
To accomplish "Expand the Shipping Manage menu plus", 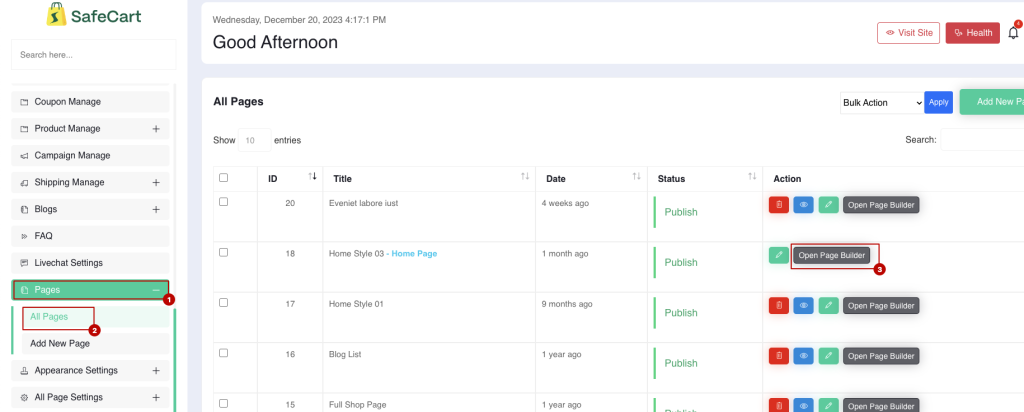I will click(x=156, y=182).
